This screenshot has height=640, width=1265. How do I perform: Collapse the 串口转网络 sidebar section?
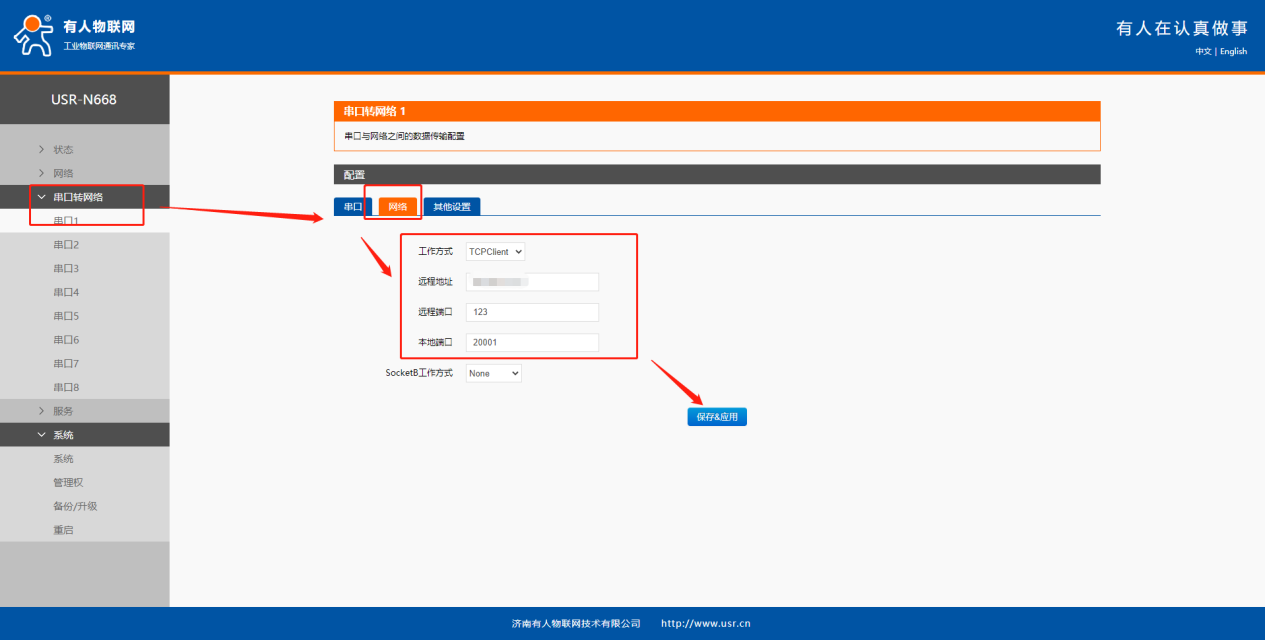[x=77, y=198]
